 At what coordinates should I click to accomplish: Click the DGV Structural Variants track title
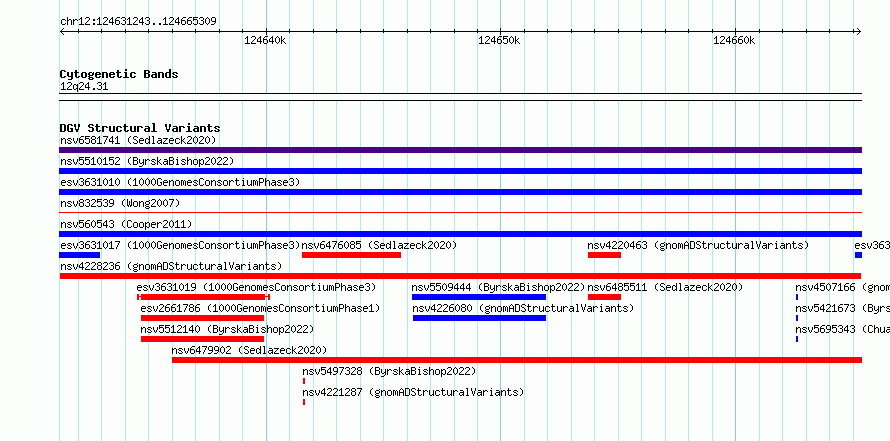pos(140,128)
